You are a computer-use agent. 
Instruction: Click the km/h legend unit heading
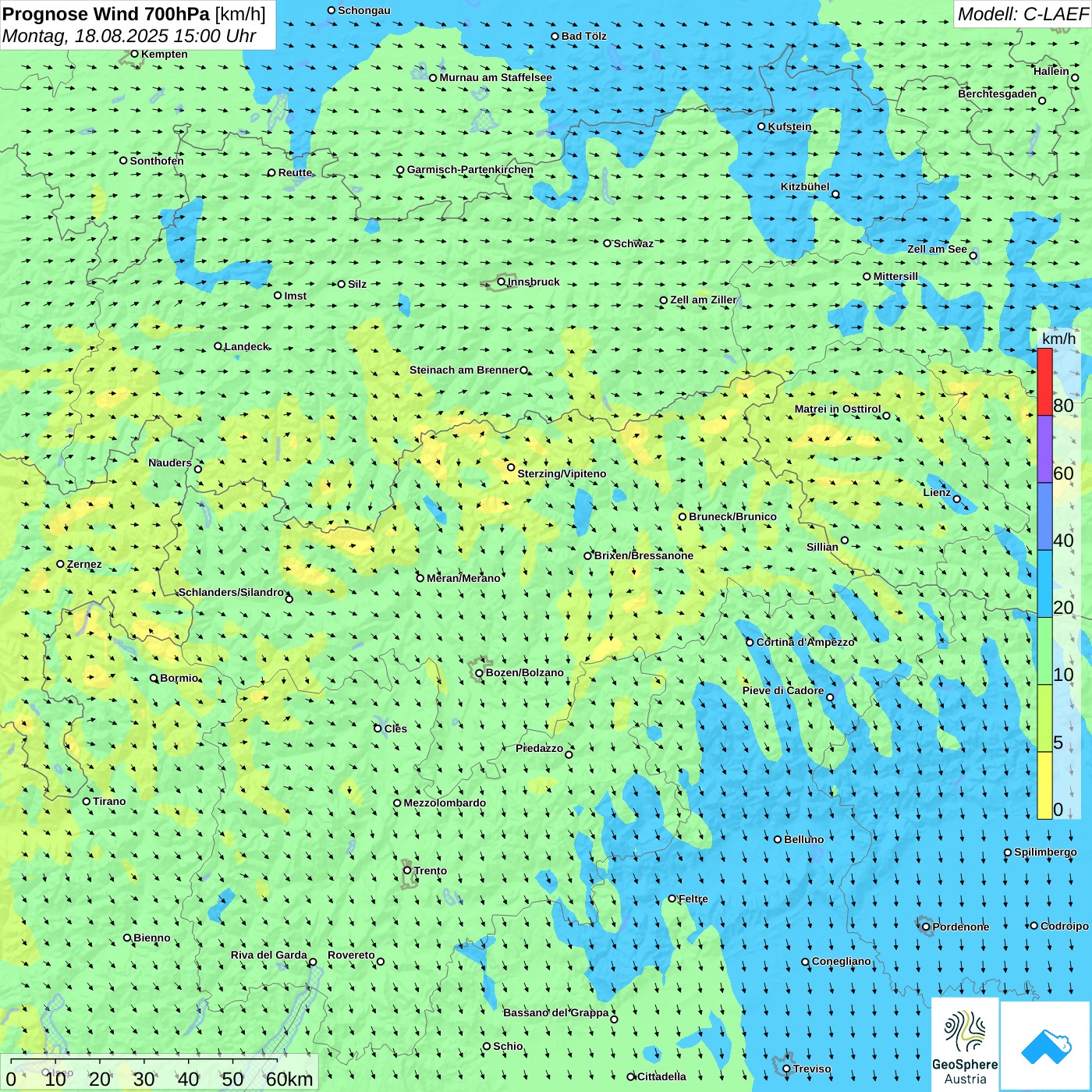click(x=1058, y=339)
